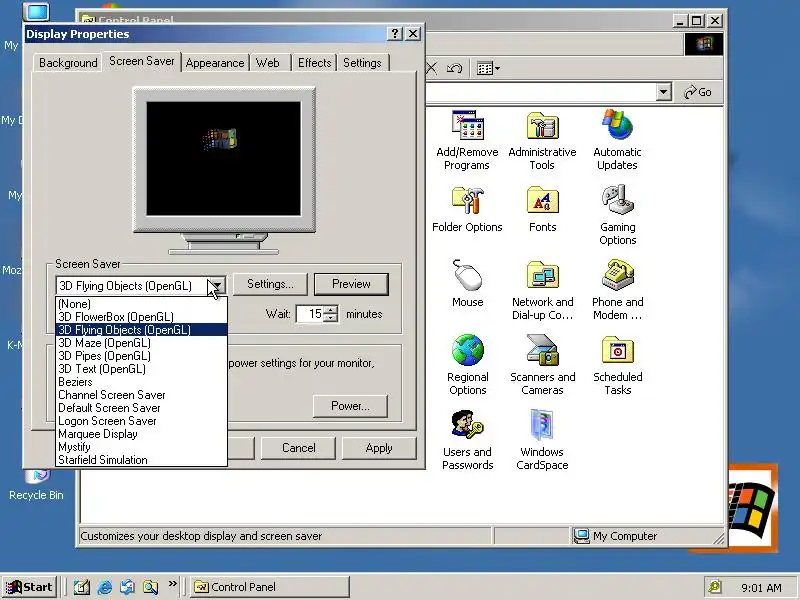
Task: Select Marquee Display option
Action: pos(141,434)
